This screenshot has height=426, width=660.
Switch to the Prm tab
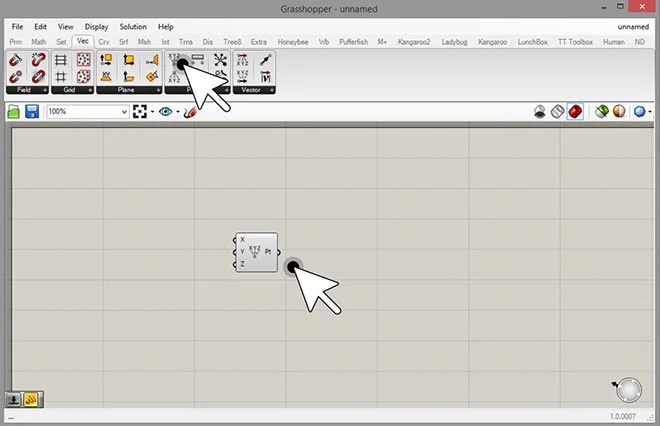pos(16,42)
